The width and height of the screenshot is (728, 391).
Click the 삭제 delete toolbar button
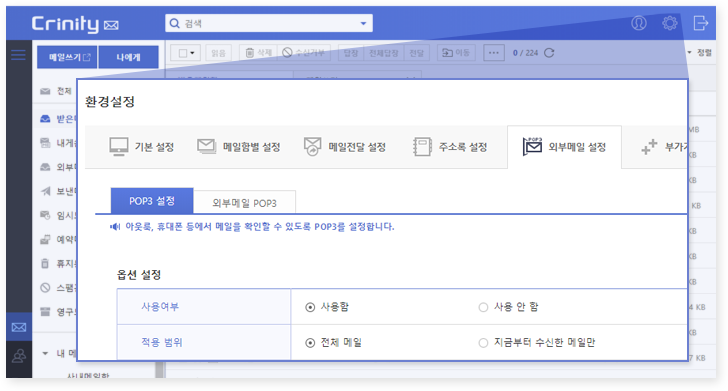click(x=259, y=53)
